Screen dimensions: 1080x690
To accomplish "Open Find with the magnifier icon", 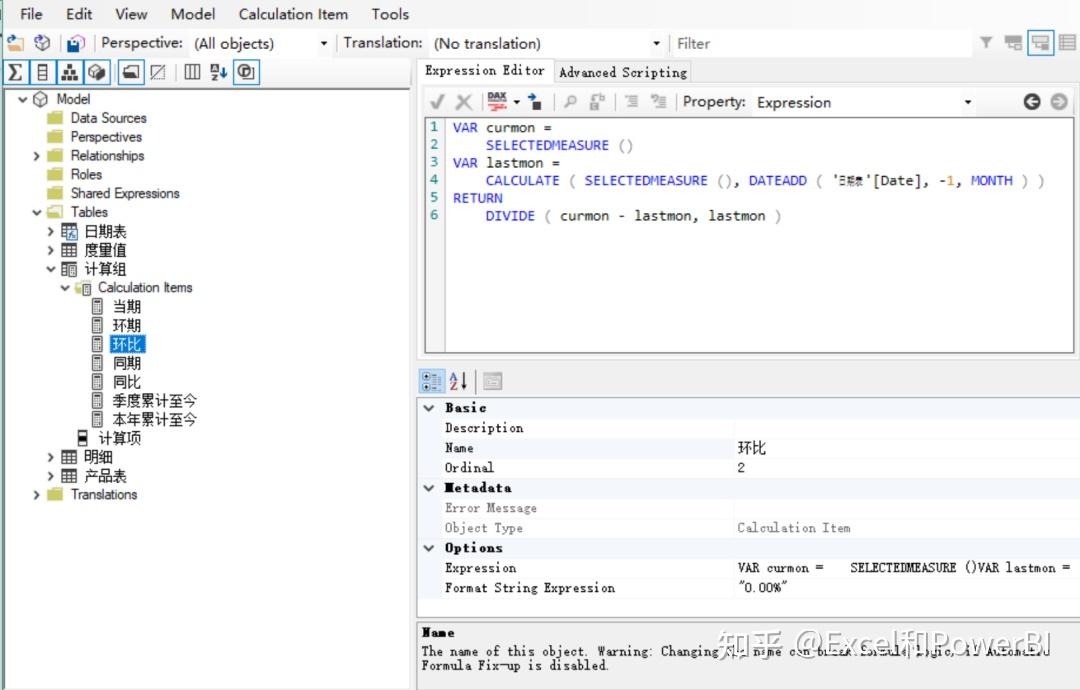I will point(570,102).
